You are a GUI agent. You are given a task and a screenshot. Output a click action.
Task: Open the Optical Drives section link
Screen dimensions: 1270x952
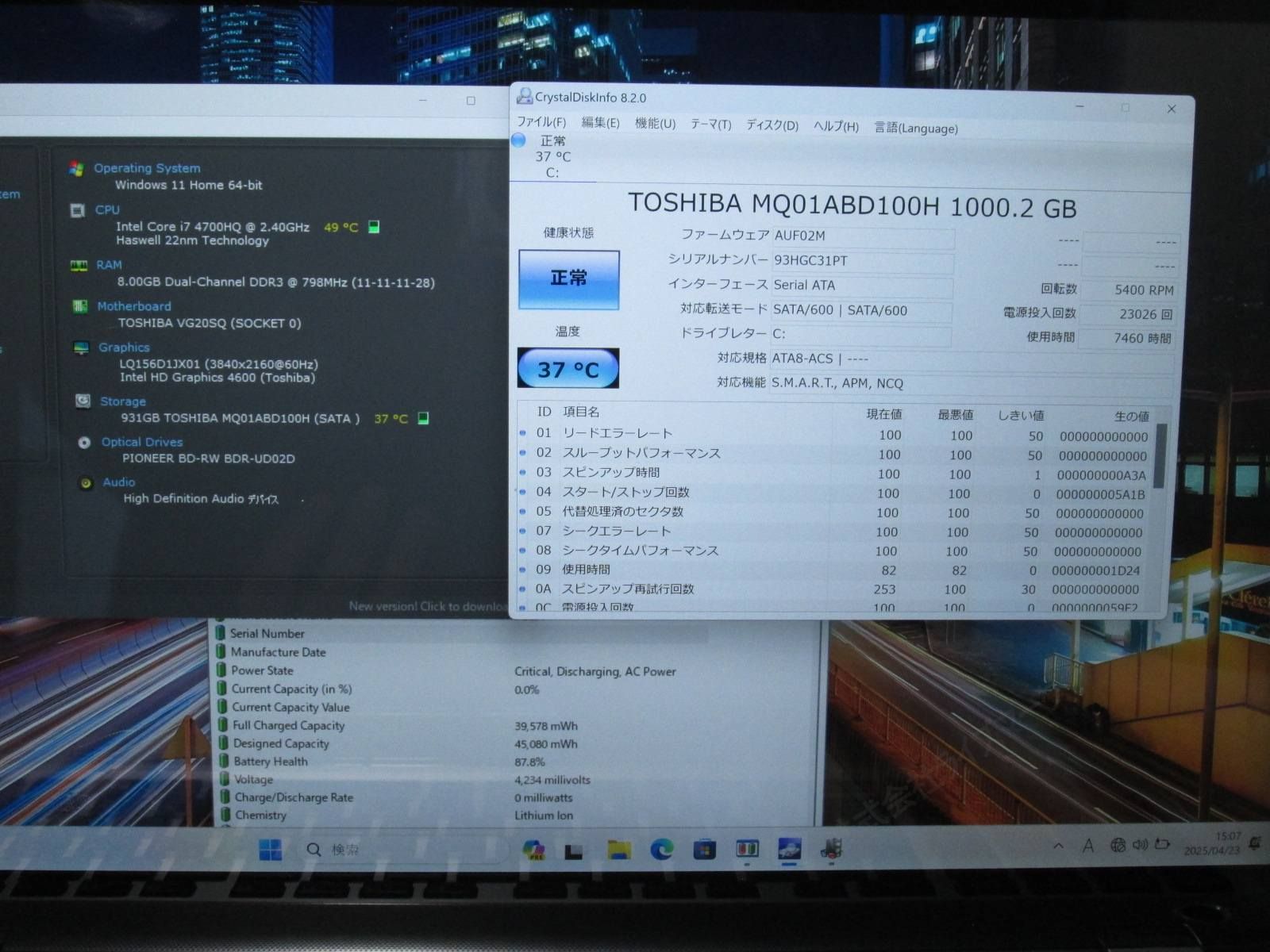(142, 442)
